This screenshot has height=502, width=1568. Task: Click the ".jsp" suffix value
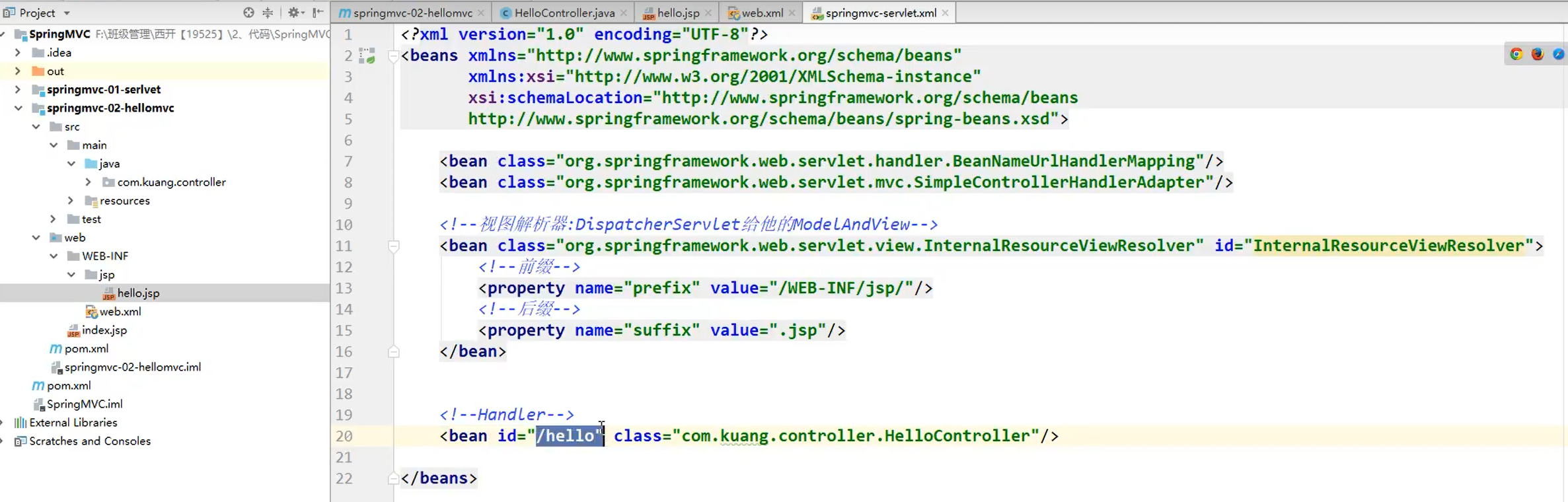pos(798,330)
